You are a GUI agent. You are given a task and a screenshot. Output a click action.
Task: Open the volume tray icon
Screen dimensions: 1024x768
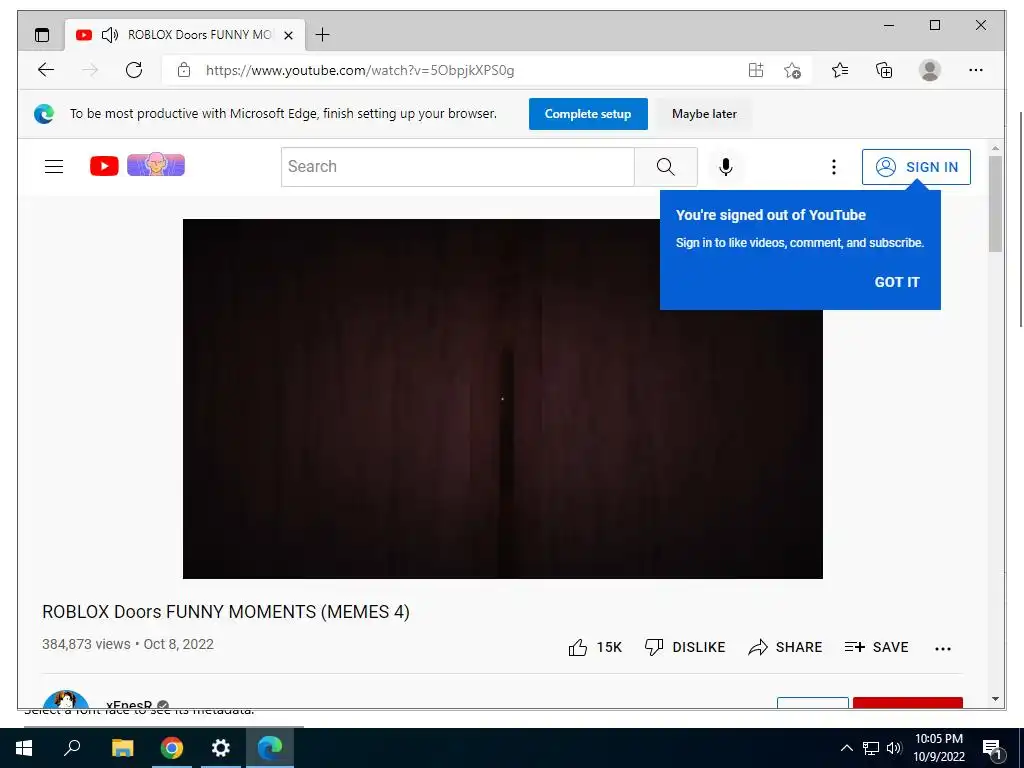point(894,748)
